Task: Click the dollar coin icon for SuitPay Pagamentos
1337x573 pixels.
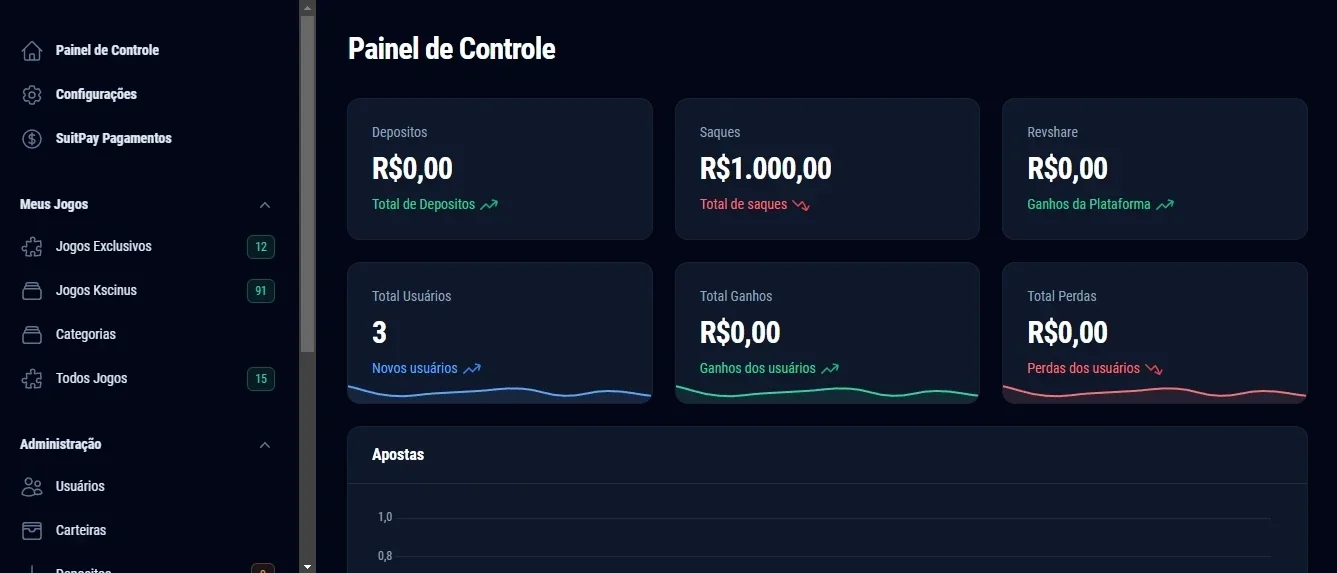Action: 32,139
